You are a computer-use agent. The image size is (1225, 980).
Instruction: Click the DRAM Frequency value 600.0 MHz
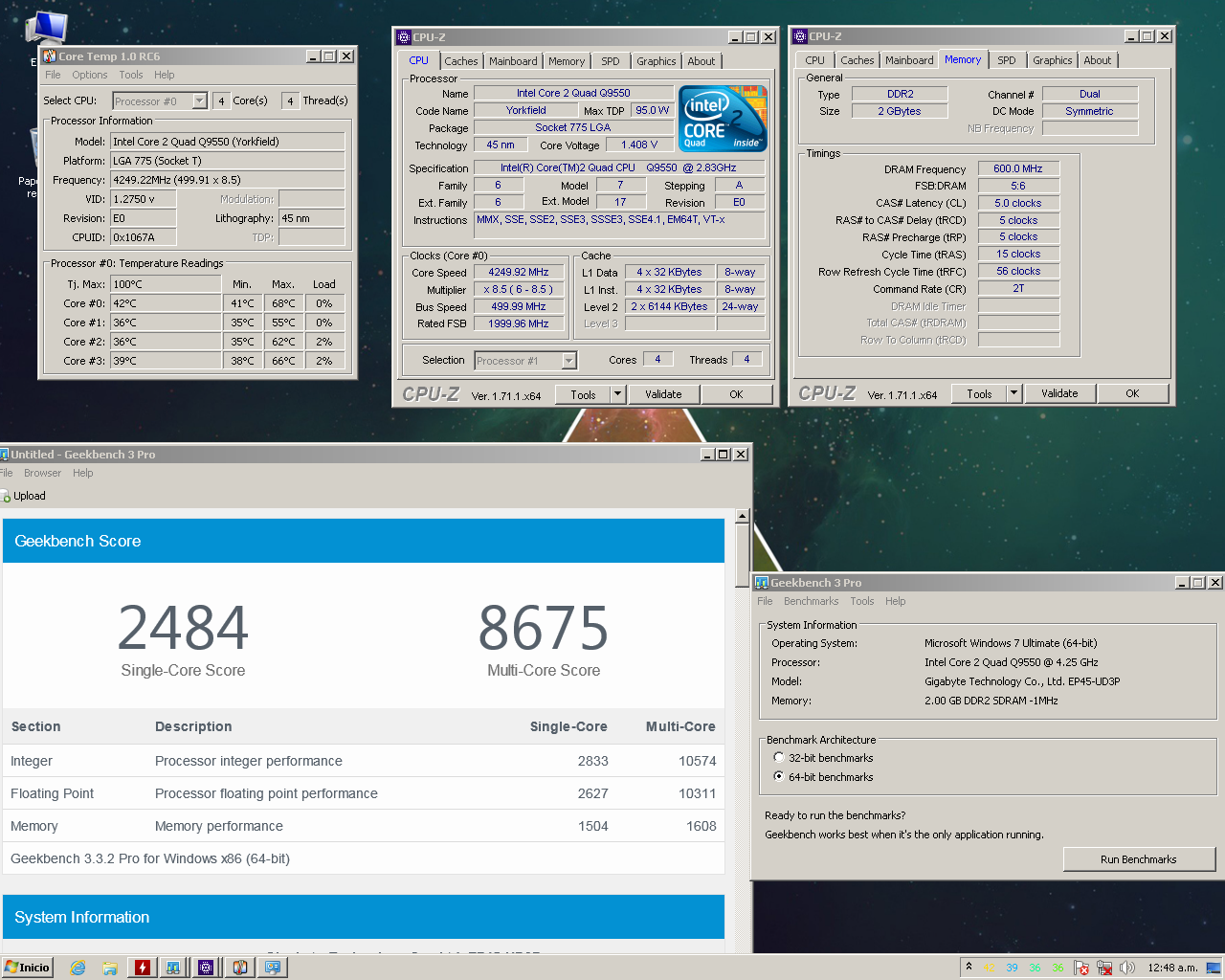coord(1018,168)
